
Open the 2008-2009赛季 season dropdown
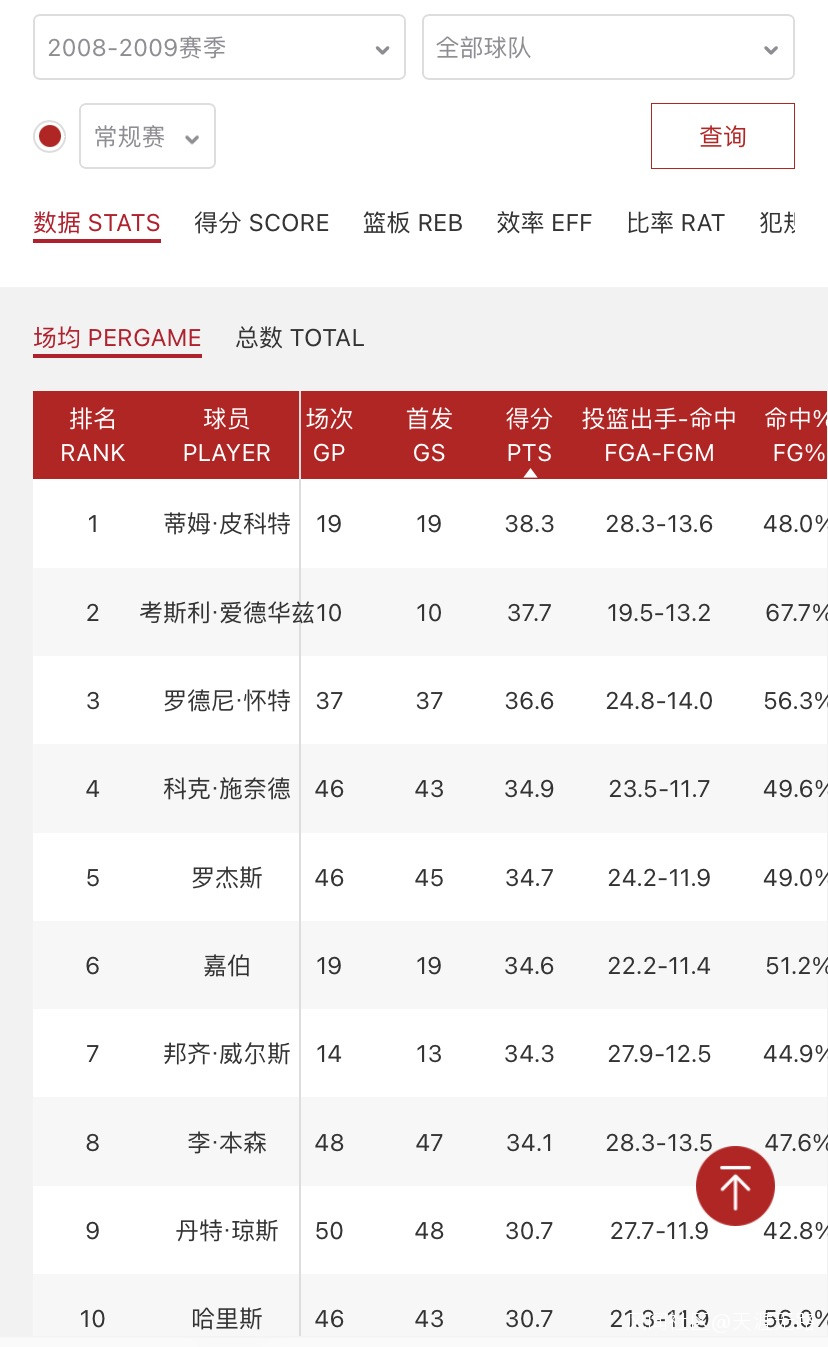coord(219,47)
